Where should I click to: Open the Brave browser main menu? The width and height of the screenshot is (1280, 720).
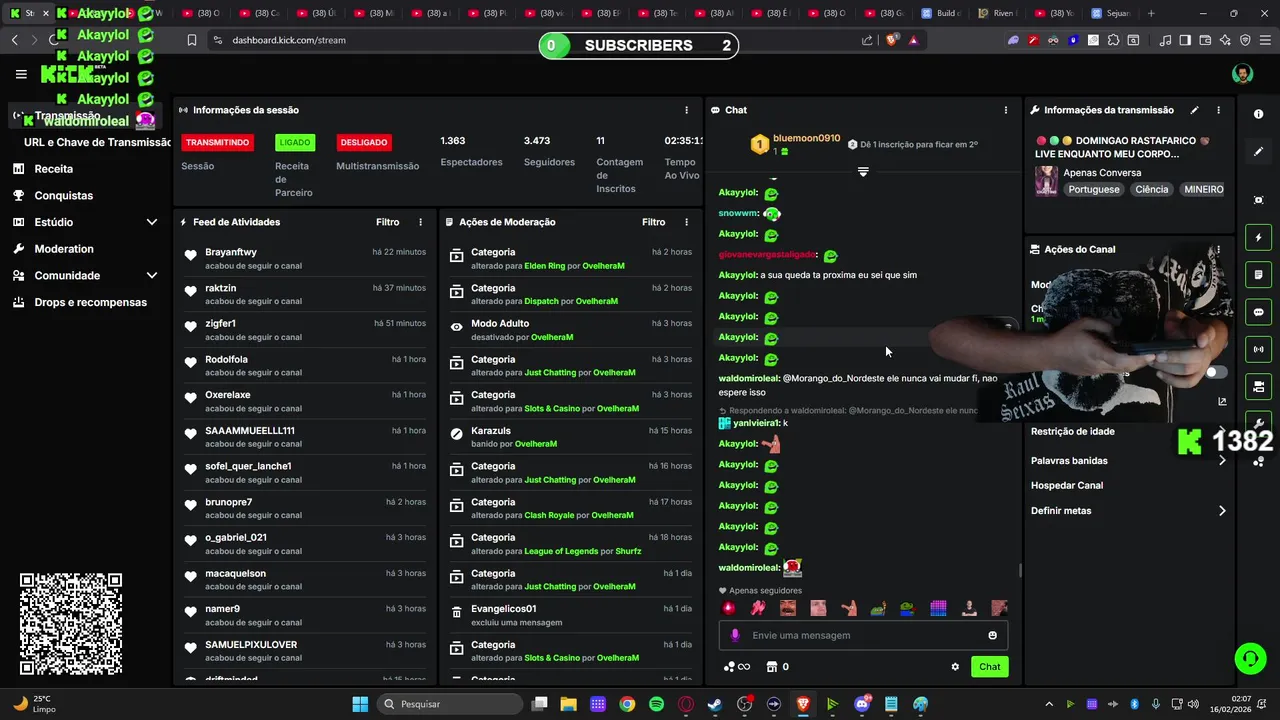[x=1264, y=40]
